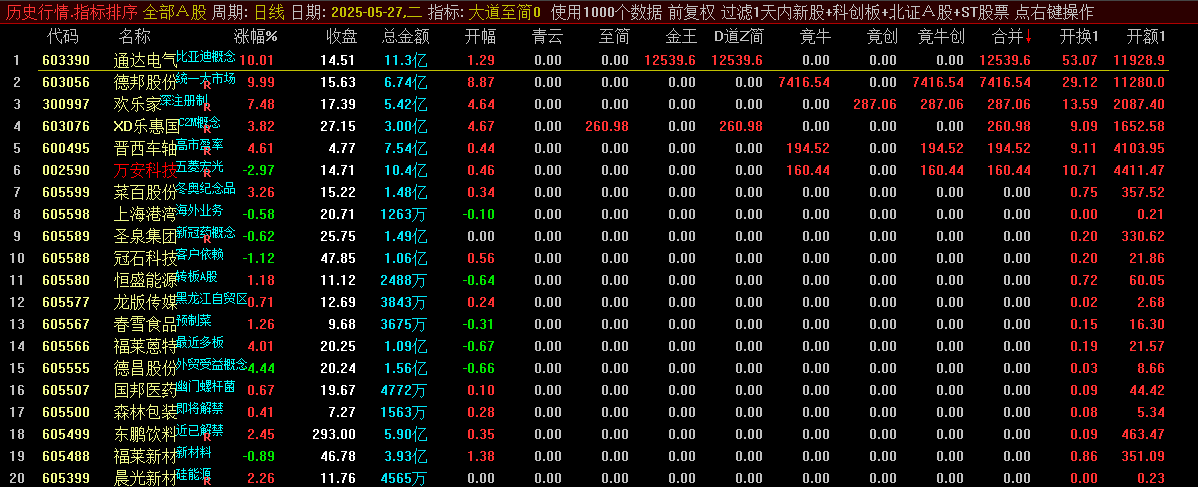Image resolution: width=1198 pixels, height=487 pixels.
Task: Click the 历史行情.指标排序 title text
Action: [x=72, y=12]
